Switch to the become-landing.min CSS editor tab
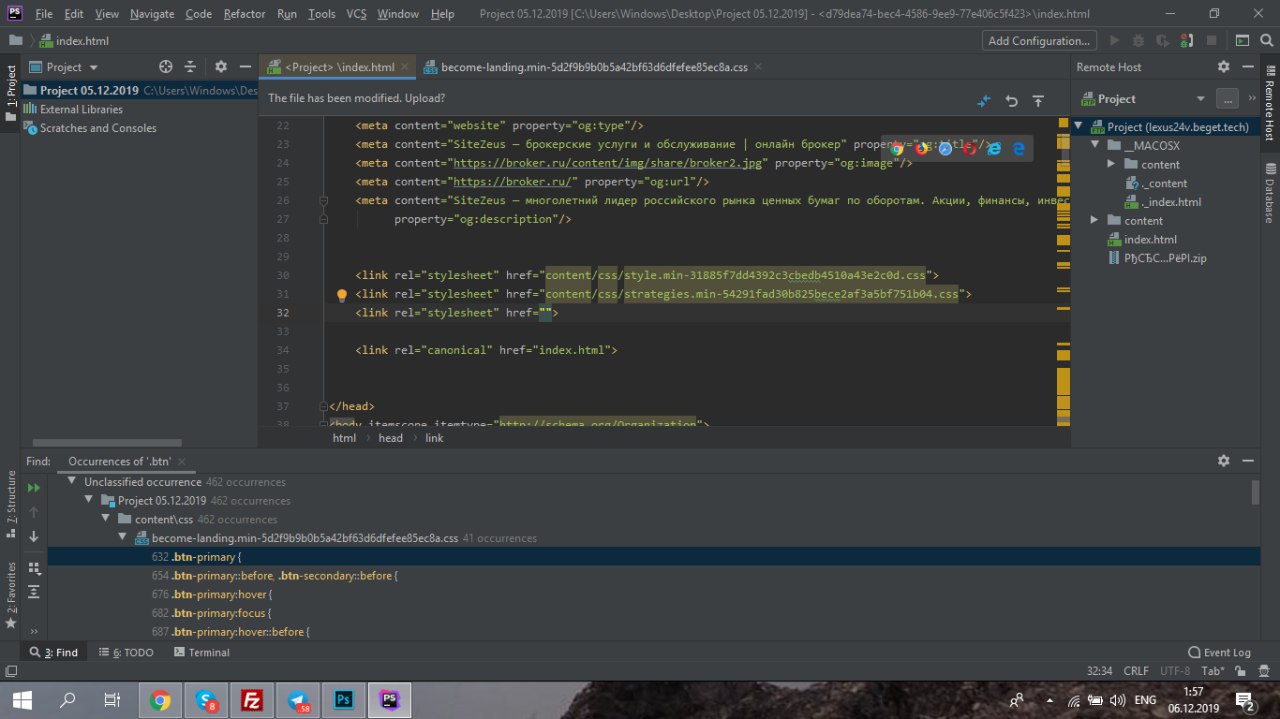1280x719 pixels. pyautogui.click(x=594, y=67)
